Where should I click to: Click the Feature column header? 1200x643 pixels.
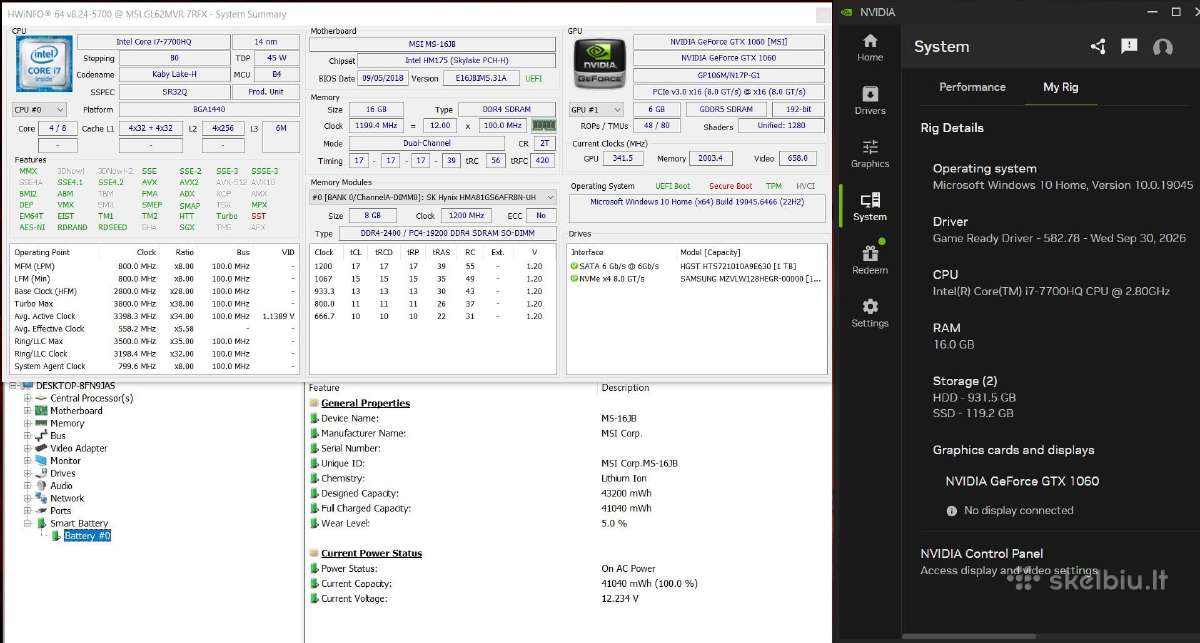(x=324, y=388)
